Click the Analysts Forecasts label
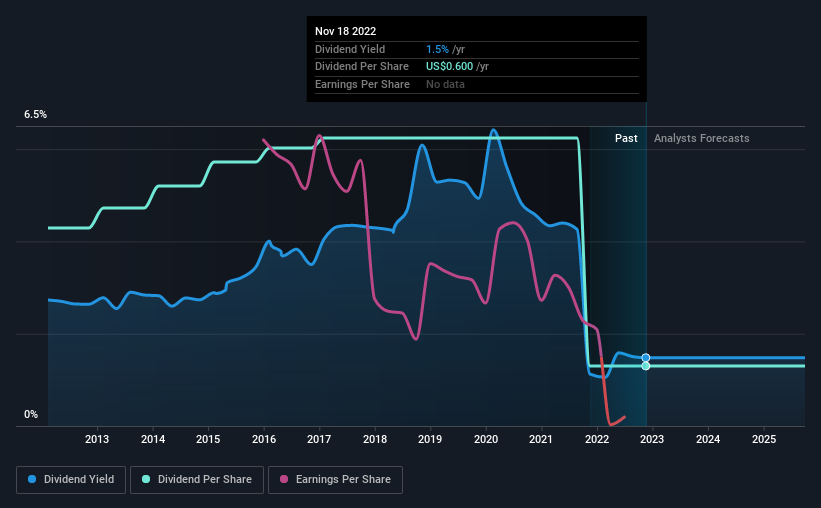821x508 pixels. tap(702, 138)
